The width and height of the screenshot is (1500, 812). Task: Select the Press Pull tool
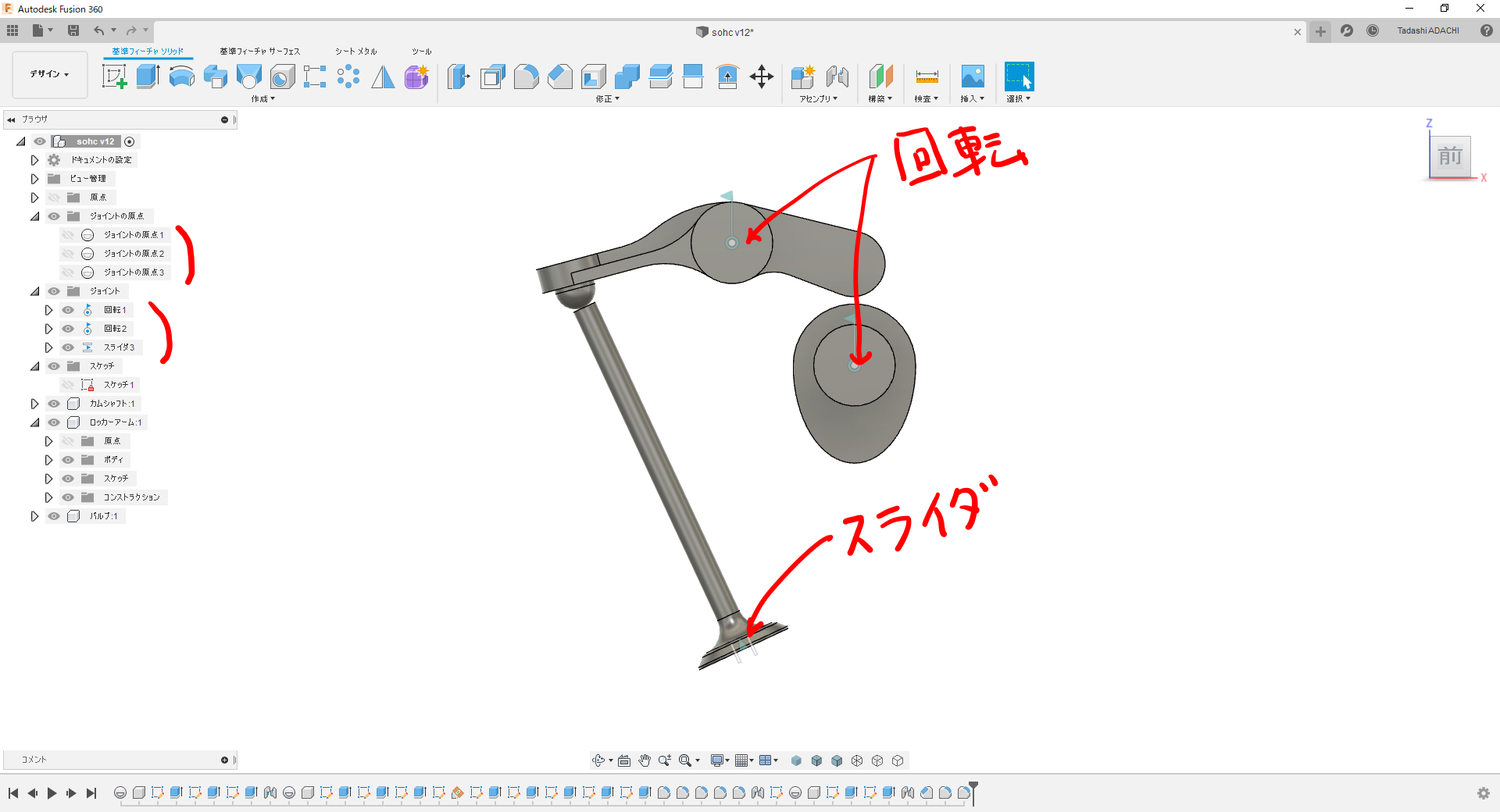[459, 77]
